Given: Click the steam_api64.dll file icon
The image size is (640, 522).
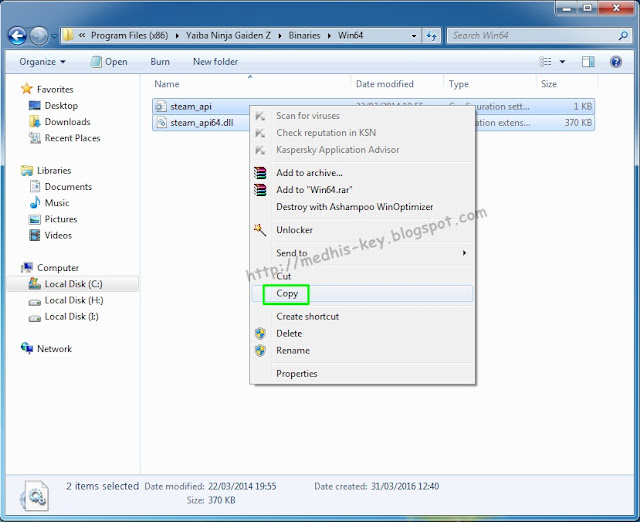Looking at the screenshot, I should coord(161,122).
